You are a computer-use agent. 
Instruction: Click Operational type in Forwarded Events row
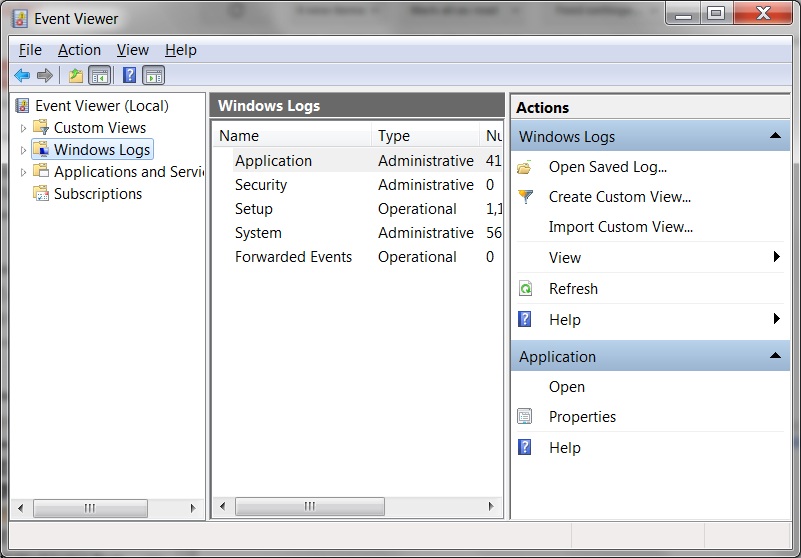click(x=417, y=257)
